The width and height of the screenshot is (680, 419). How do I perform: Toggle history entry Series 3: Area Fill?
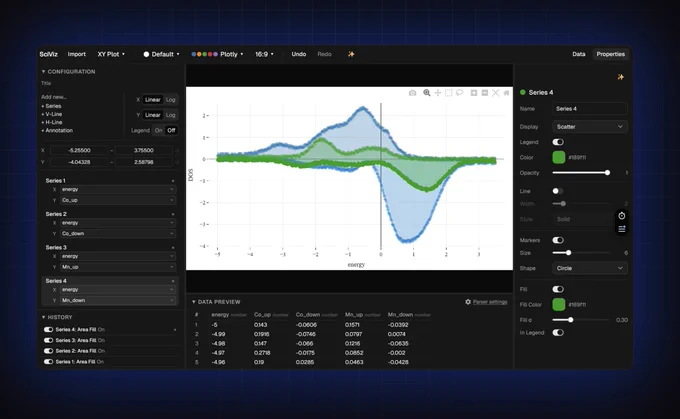[x=49, y=340]
